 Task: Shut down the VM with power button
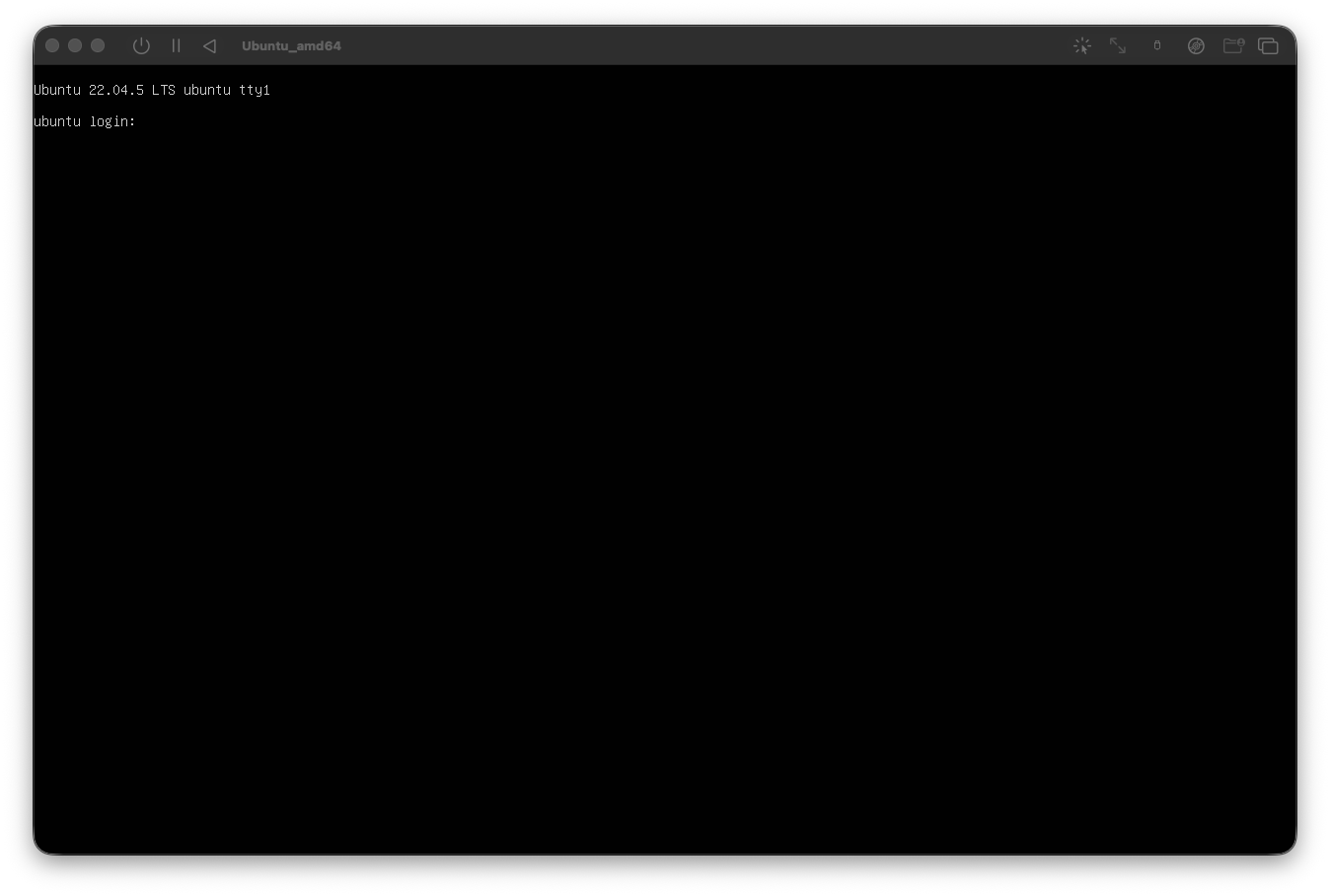tap(141, 45)
